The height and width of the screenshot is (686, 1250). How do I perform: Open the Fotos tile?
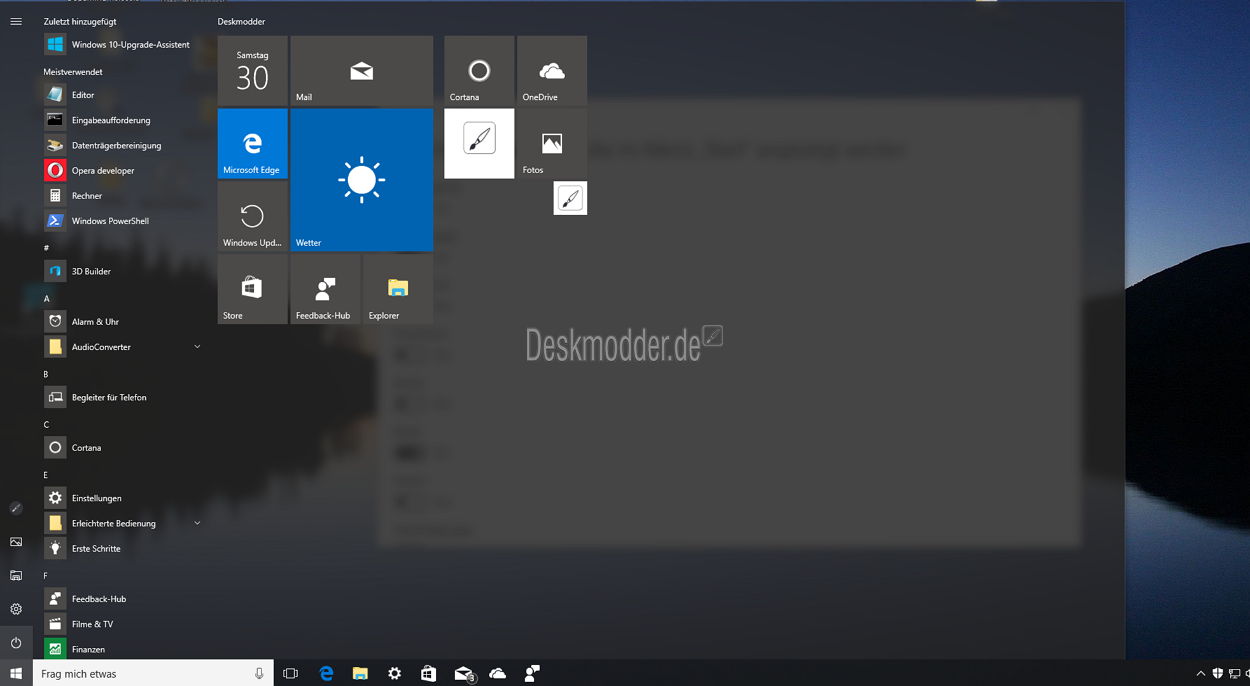(552, 144)
